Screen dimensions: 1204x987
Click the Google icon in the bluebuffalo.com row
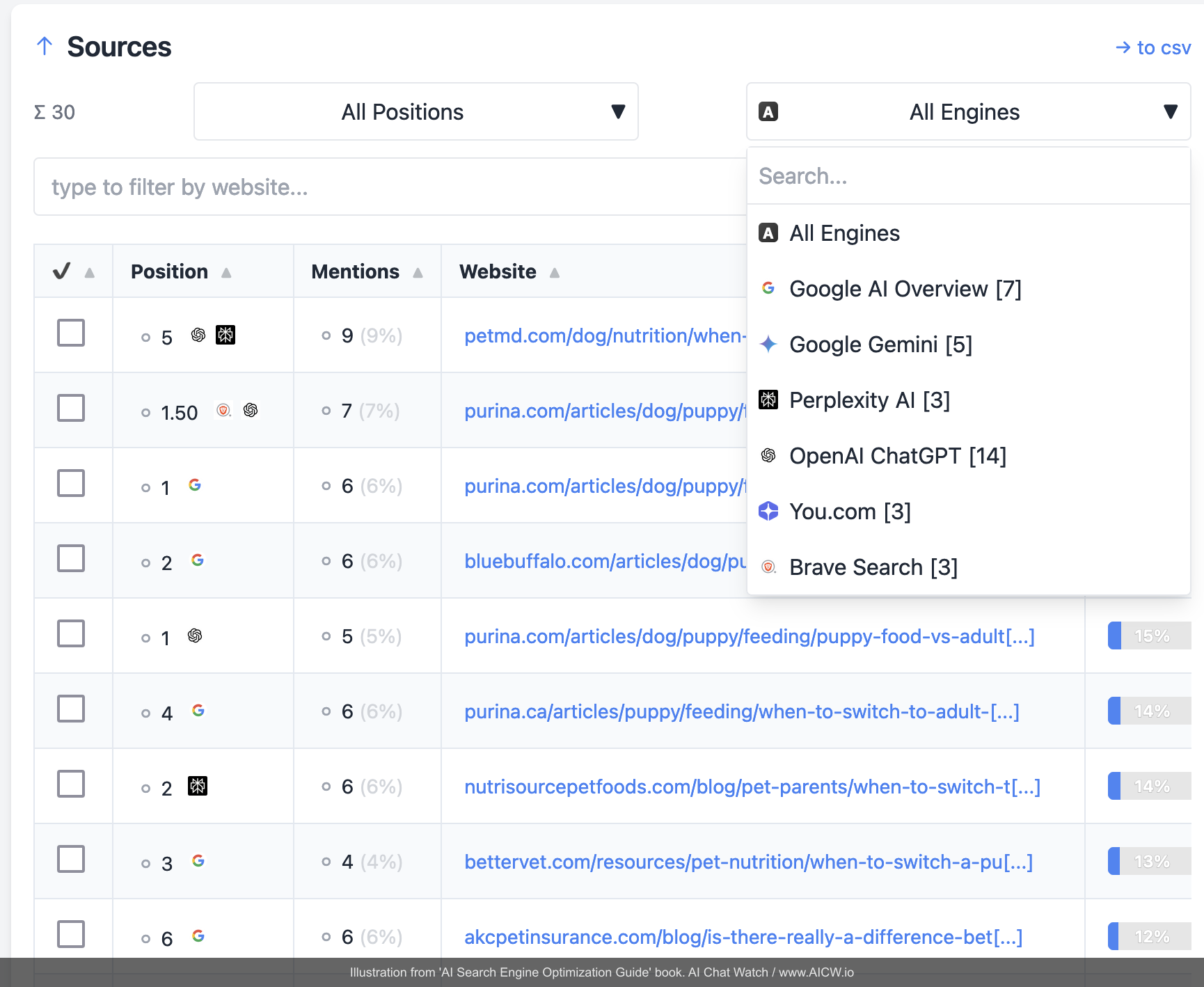point(198,561)
